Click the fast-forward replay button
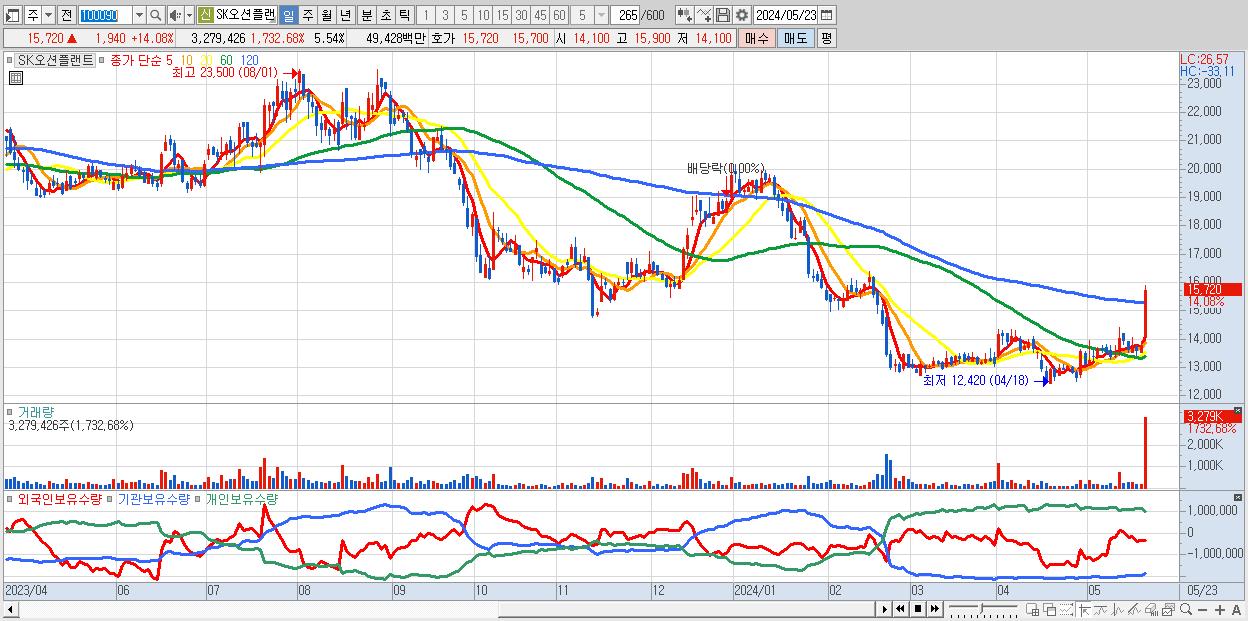Image resolution: width=1248 pixels, height=621 pixels. pyautogui.click(x=934, y=609)
